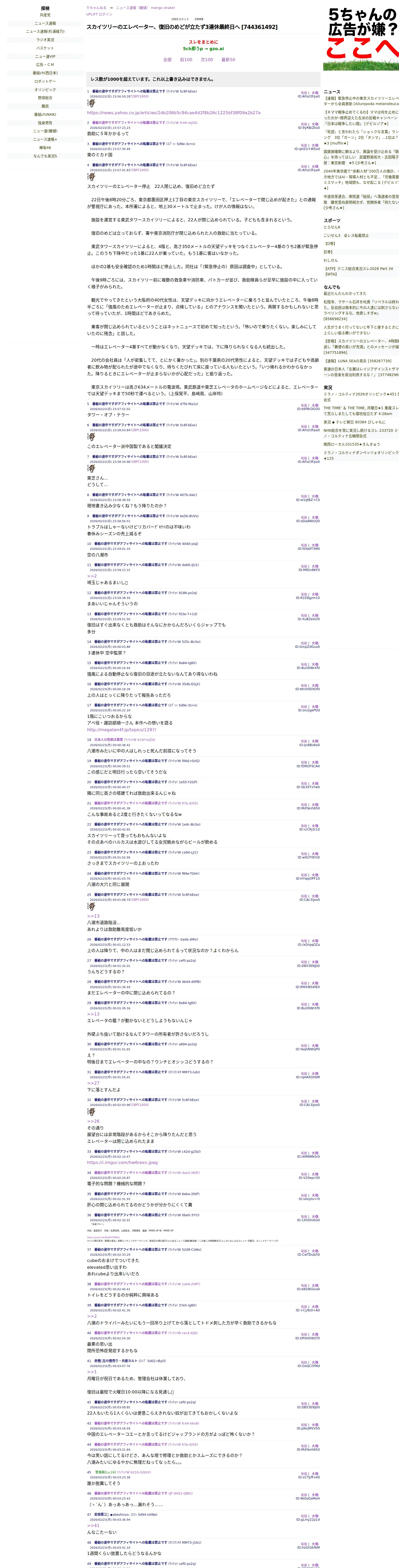Open the megaten4f.jp topics link

(x=122, y=729)
